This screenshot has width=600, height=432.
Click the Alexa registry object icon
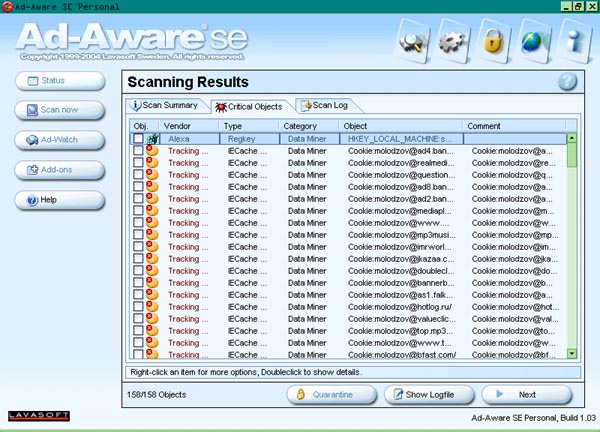tap(152, 139)
